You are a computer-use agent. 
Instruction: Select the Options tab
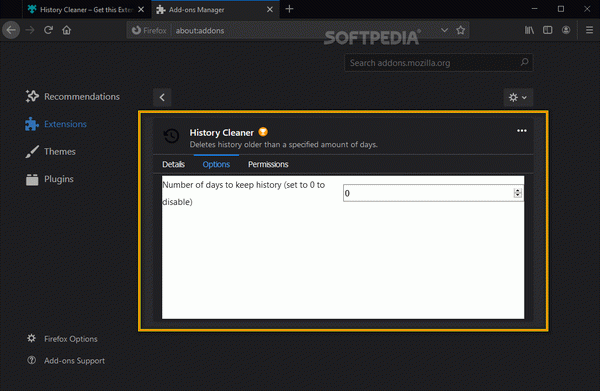(216, 164)
